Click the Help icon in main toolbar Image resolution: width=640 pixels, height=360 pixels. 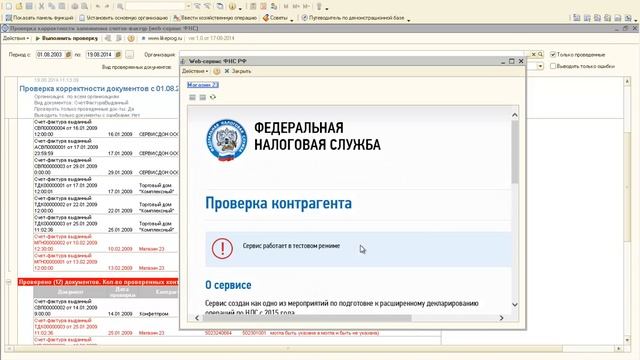(232, 6)
